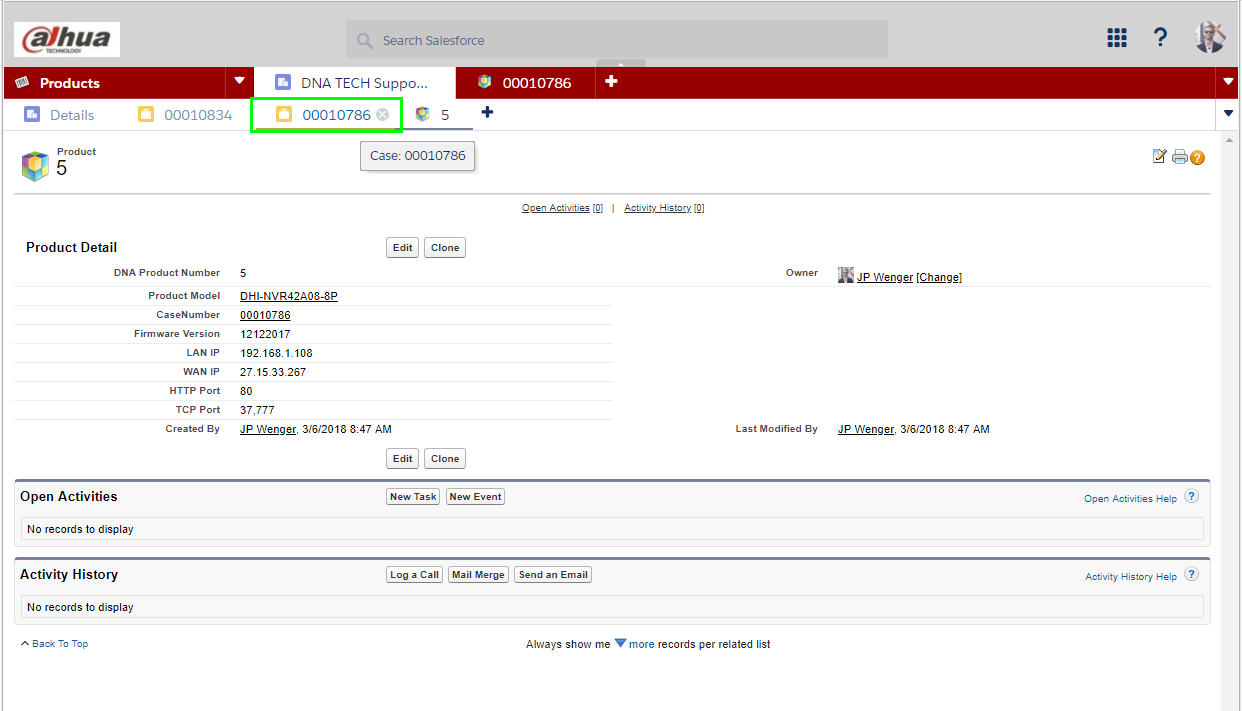Click the [Change] owner link
This screenshot has height=711, width=1242.
(939, 277)
